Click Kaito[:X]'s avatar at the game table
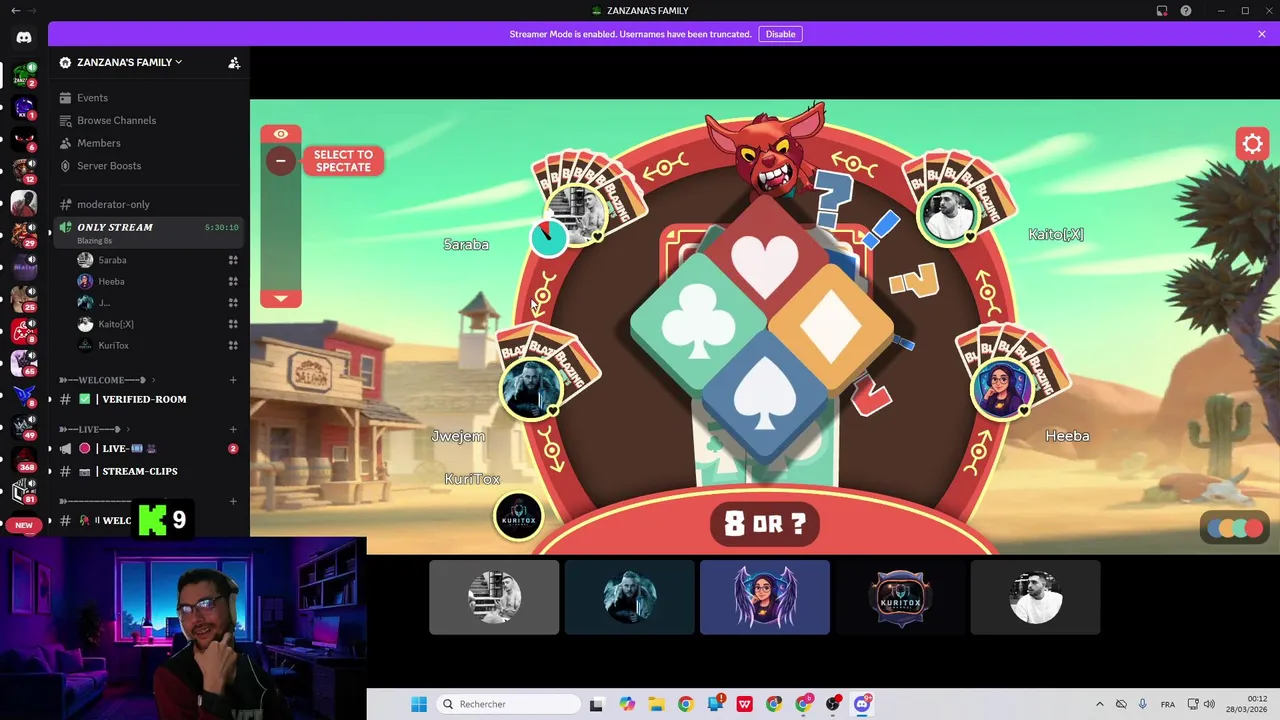The image size is (1280, 720). point(948,214)
